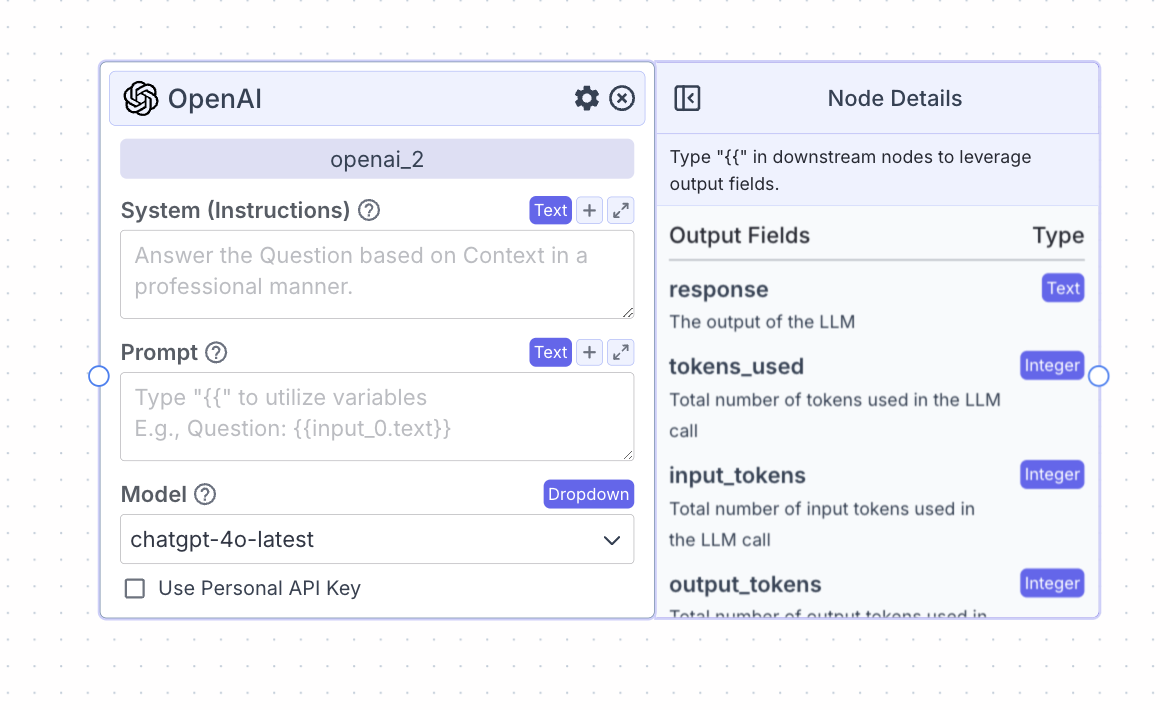The image size is (1170, 710).
Task: Click 'Total number of input tokens' description
Action: click(822, 524)
